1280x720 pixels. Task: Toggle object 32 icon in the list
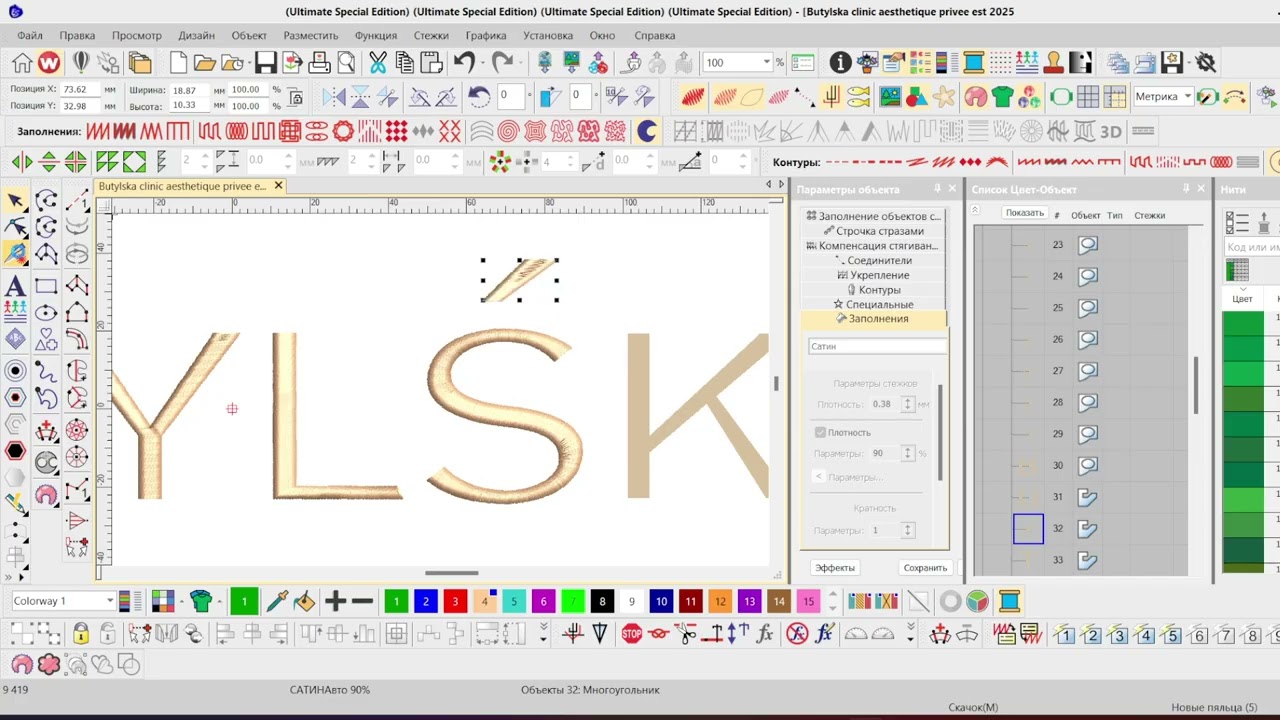[x=1088, y=528]
